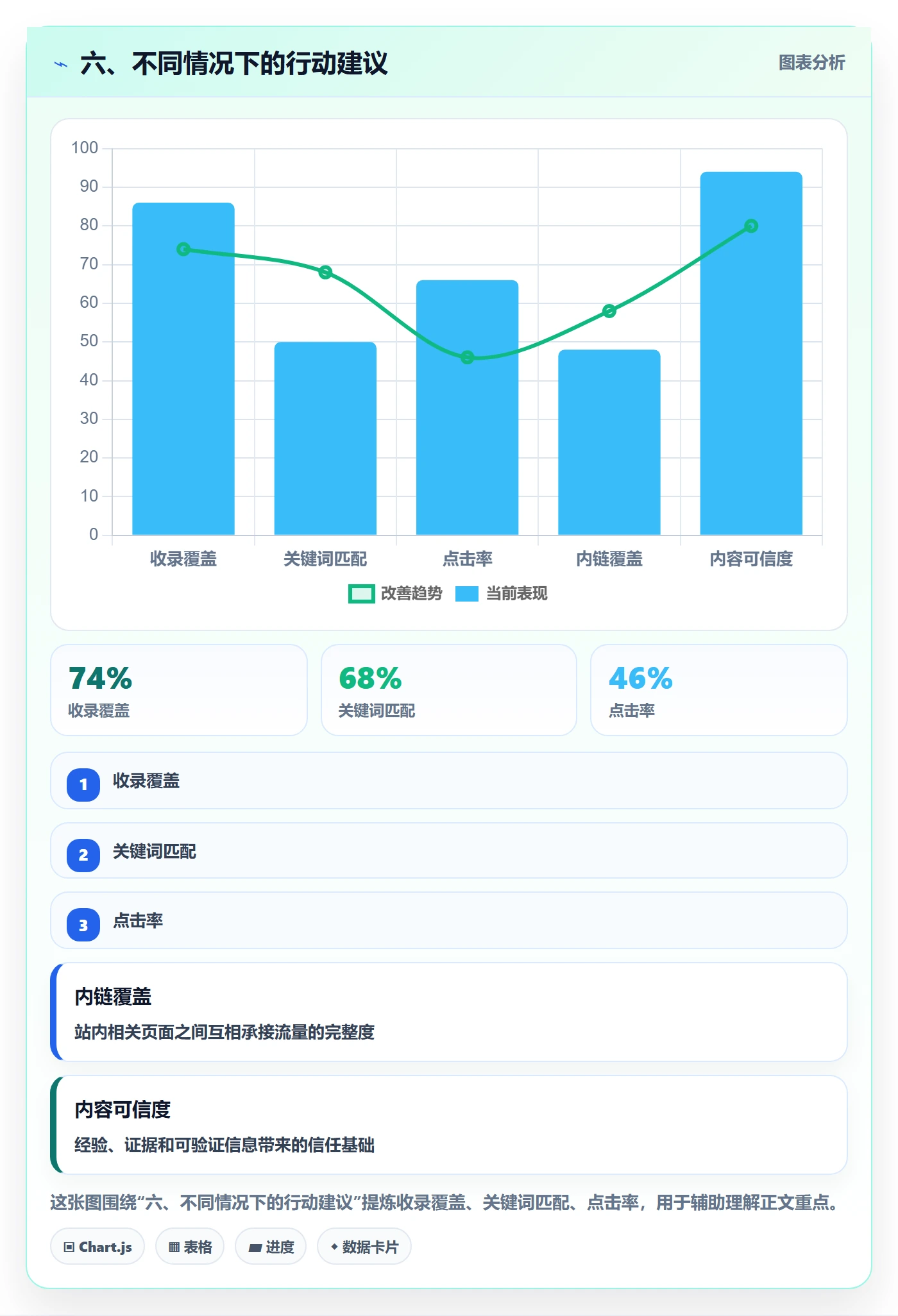The width and height of the screenshot is (898, 1316).
Task: Click the 图表分析 label in the header
Action: point(811,63)
